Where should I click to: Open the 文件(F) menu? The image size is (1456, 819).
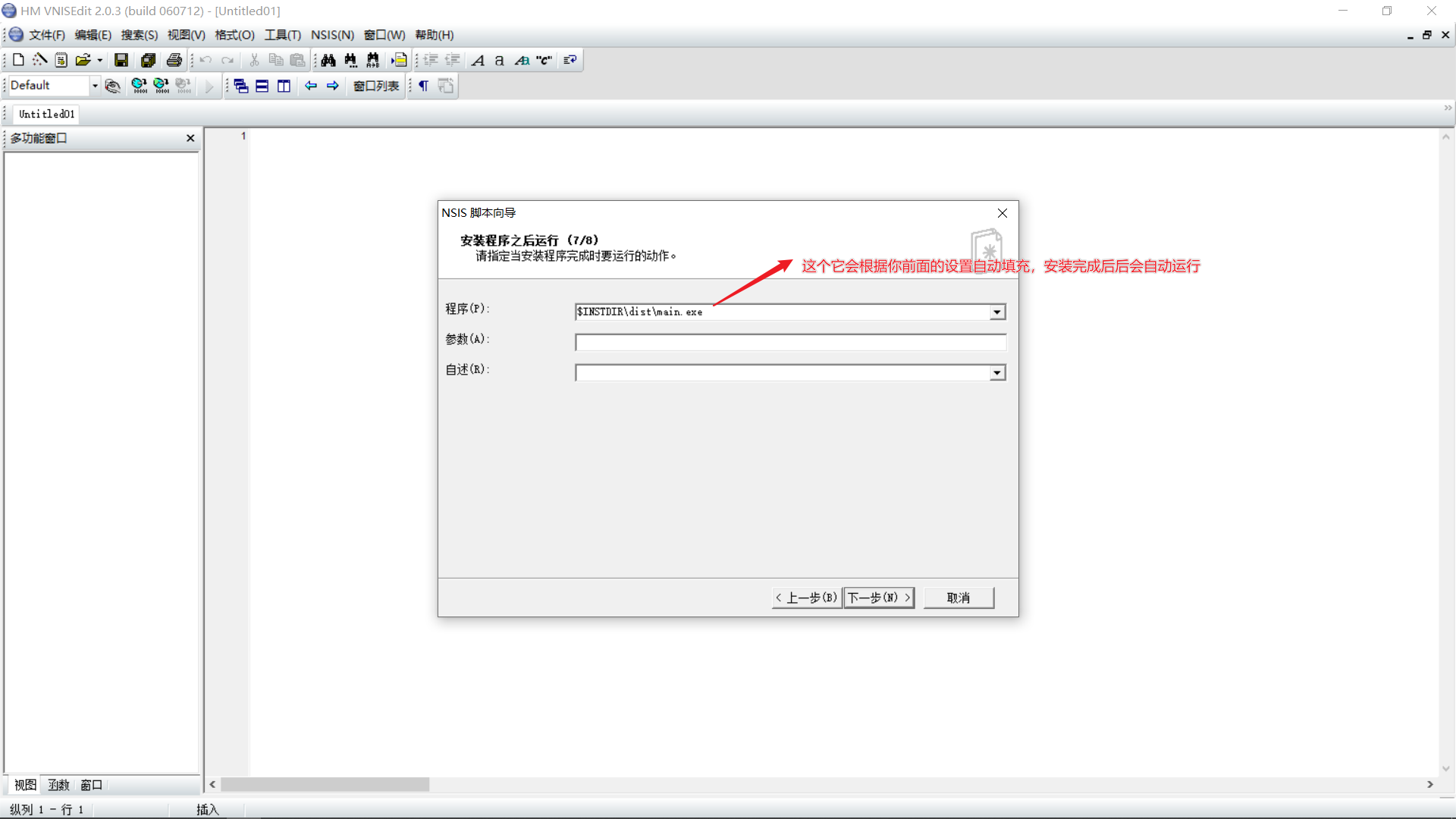47,35
